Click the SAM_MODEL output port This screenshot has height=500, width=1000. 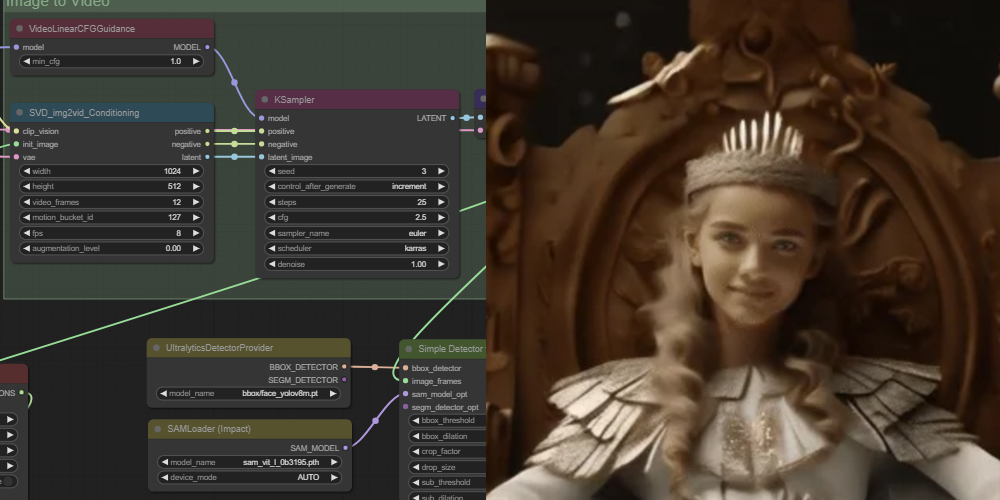pyautogui.click(x=346, y=448)
